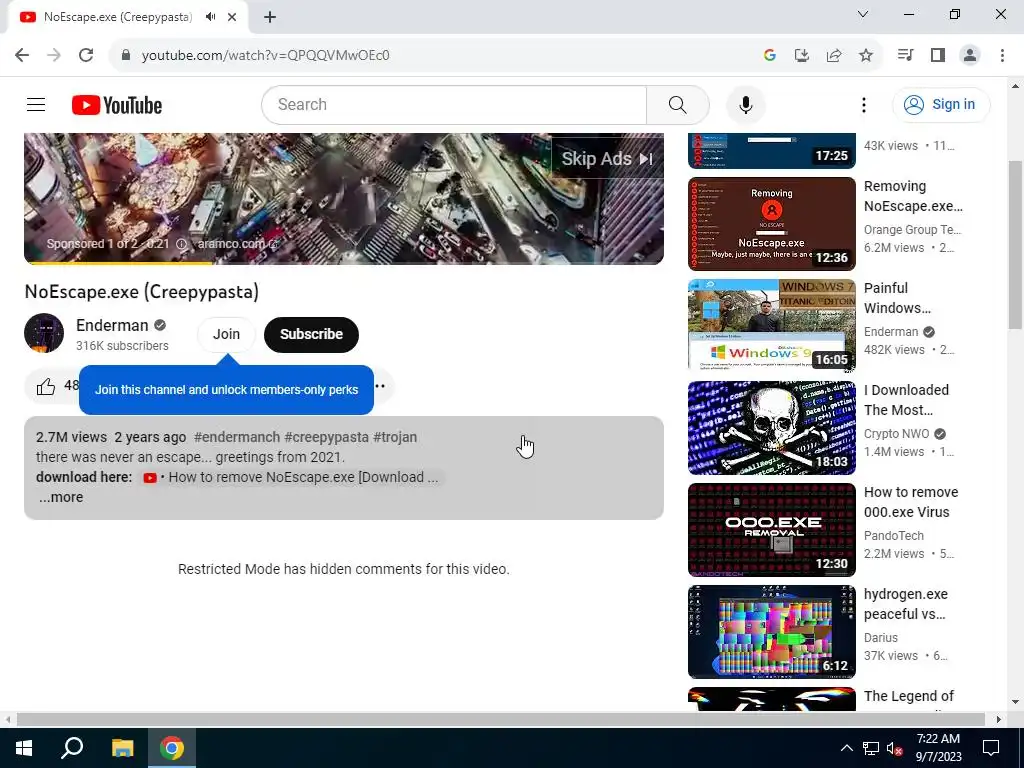Open Painful Windows video thumbnail

point(771,325)
